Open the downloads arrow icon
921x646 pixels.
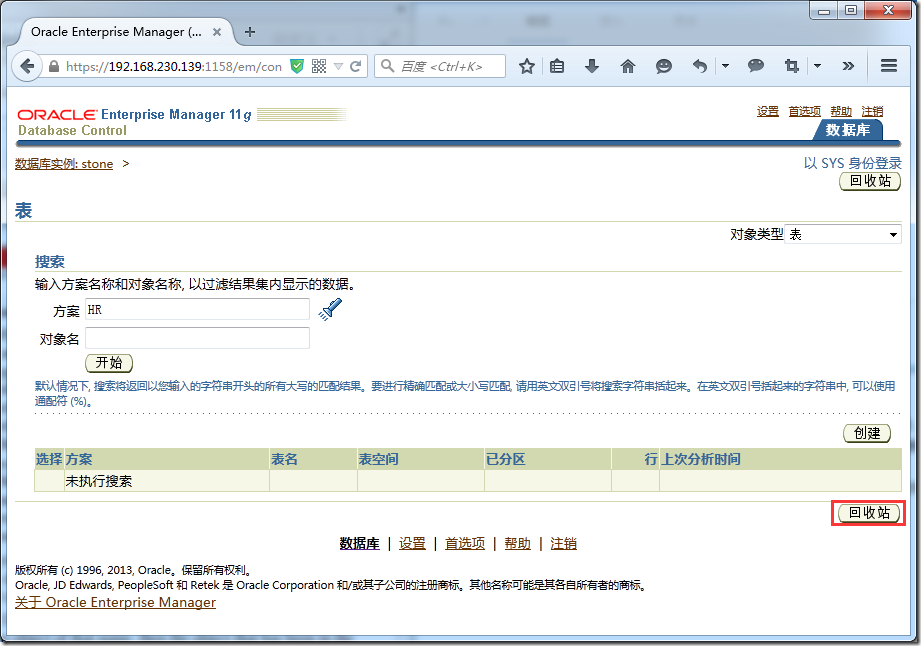click(592, 67)
